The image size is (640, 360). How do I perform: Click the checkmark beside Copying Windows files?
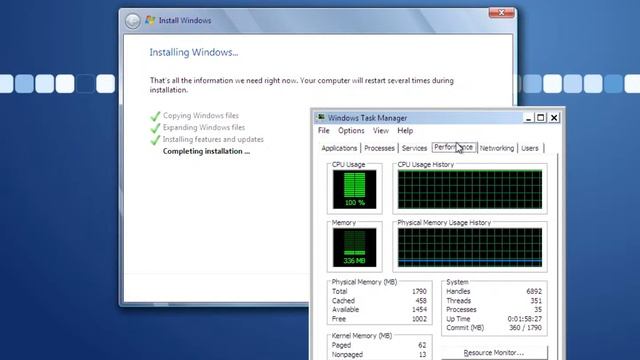[155, 116]
